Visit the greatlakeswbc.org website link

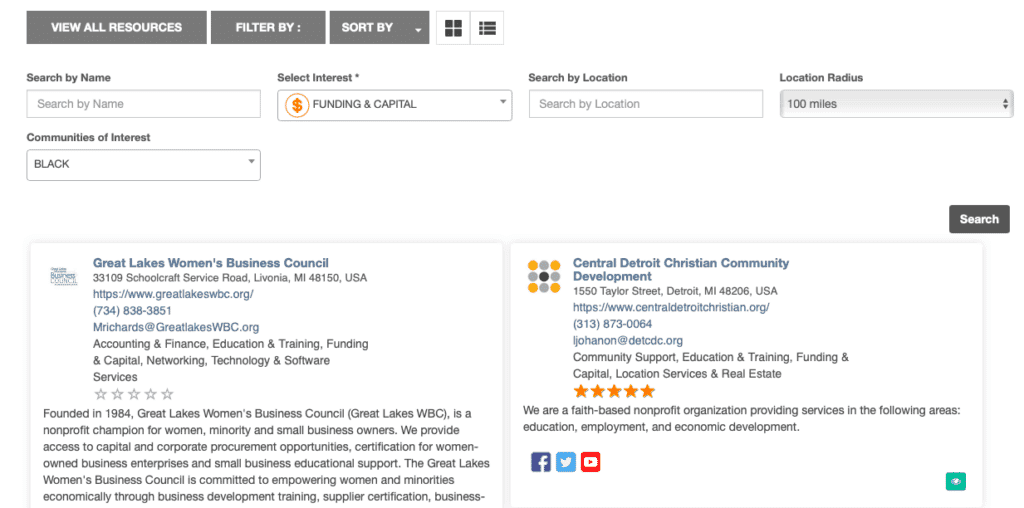point(173,294)
